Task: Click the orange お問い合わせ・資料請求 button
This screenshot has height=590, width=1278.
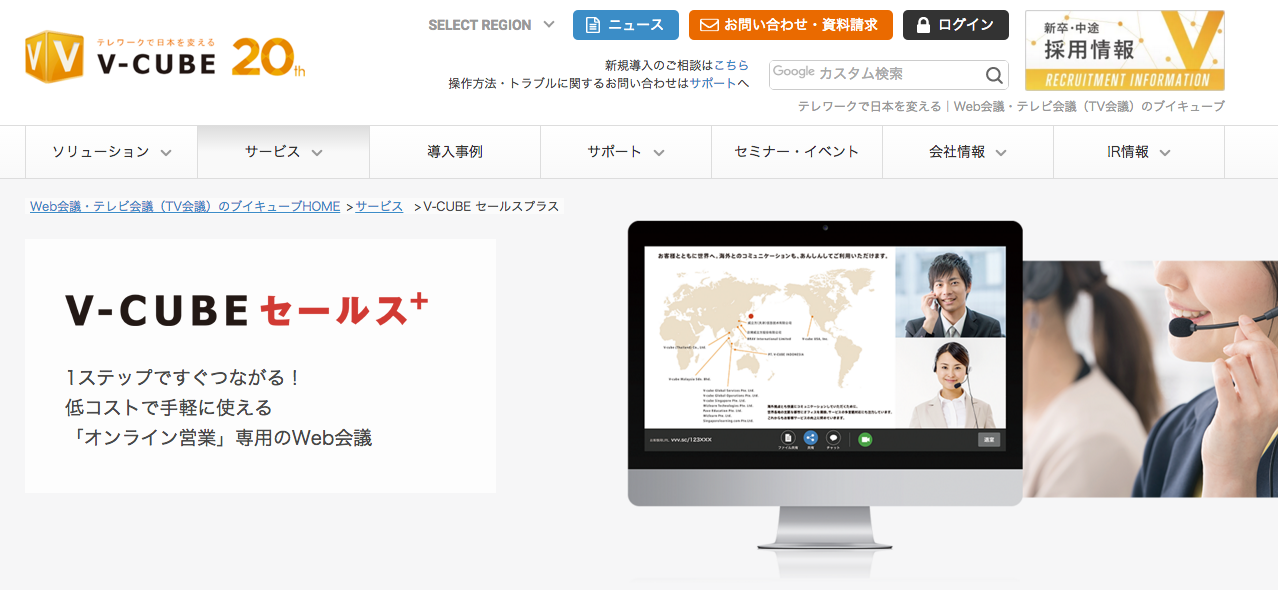Action: [791, 25]
